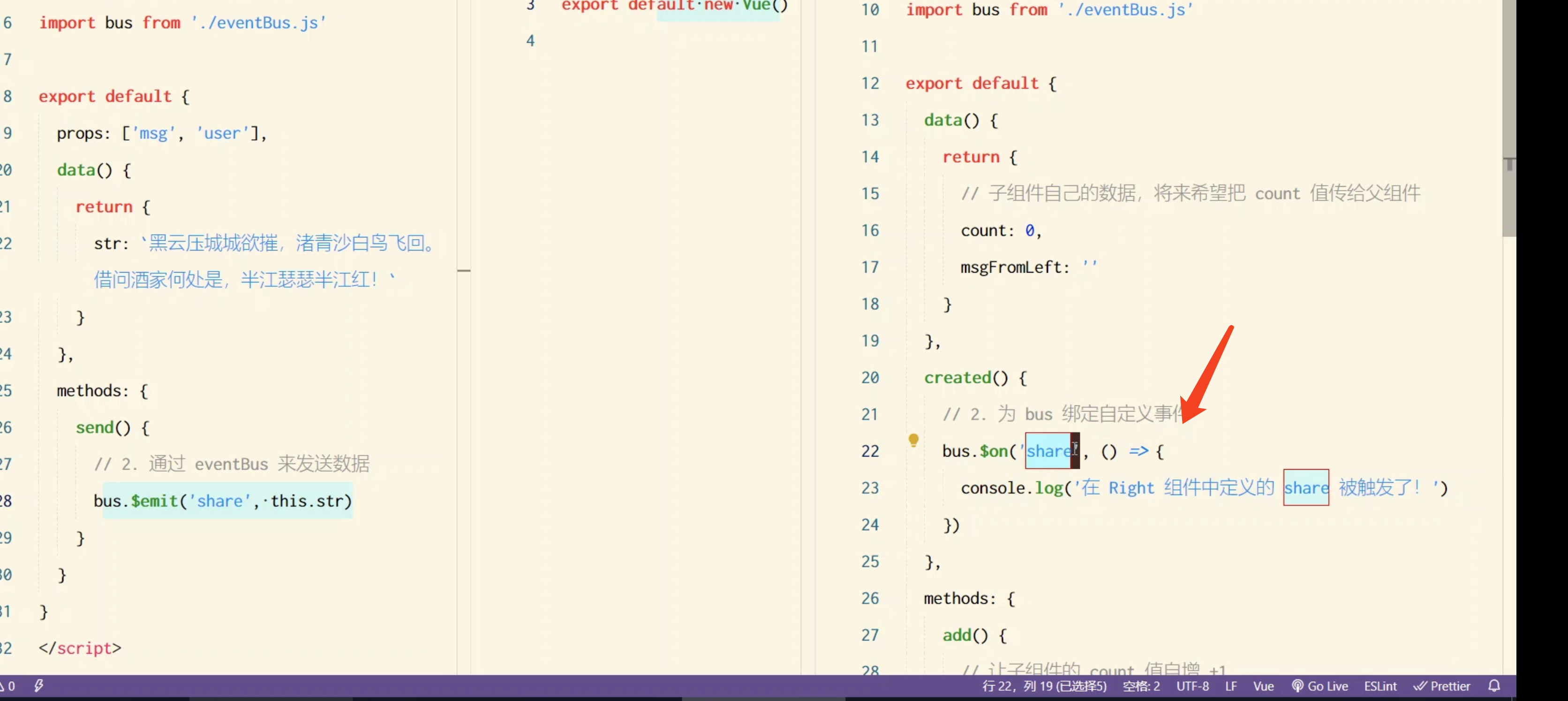
Task: Click line number 20 beside created()
Action: click(870, 378)
